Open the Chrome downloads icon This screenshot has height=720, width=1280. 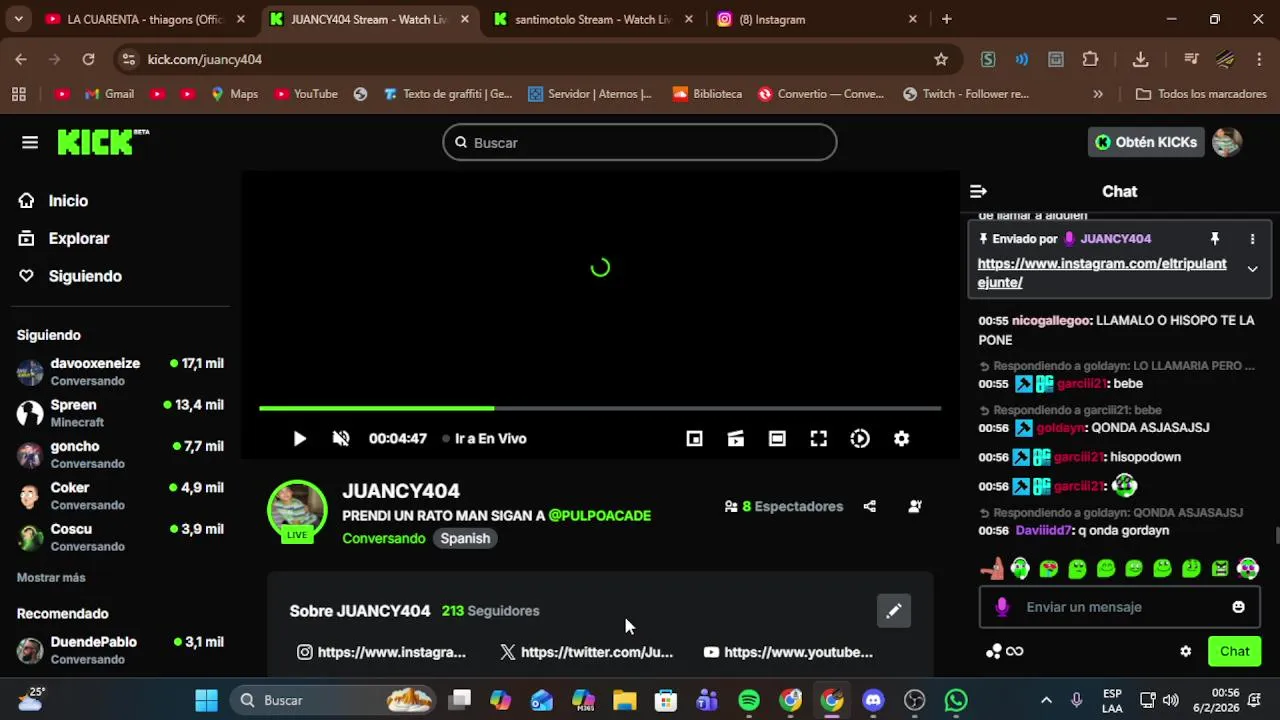point(1140,59)
